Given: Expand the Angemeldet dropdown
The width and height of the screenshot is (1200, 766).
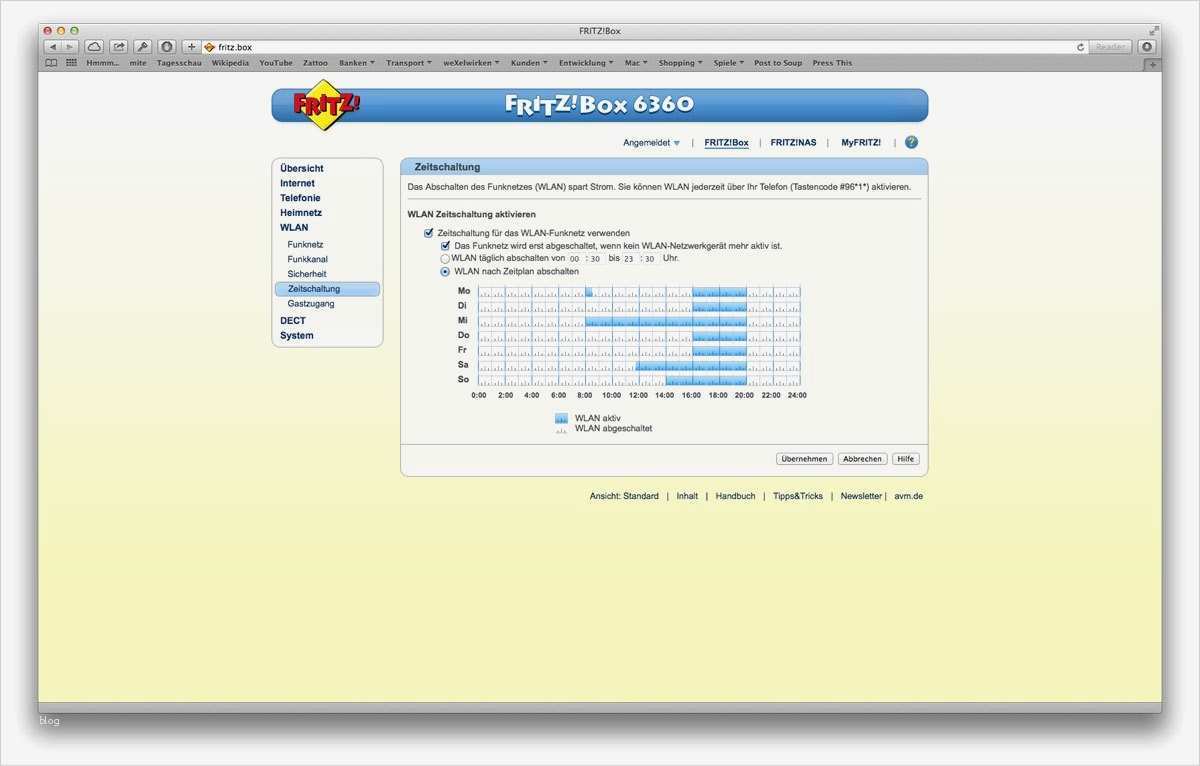Looking at the screenshot, I should [651, 143].
